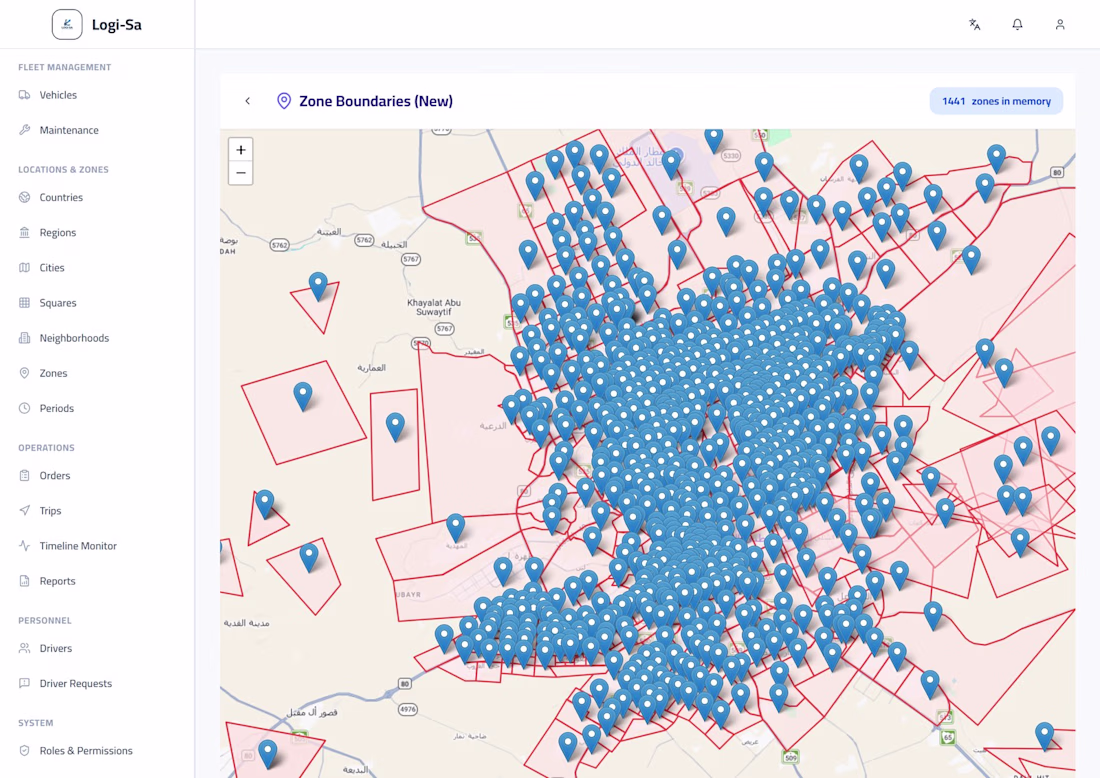Click the System section heading

tap(36, 723)
